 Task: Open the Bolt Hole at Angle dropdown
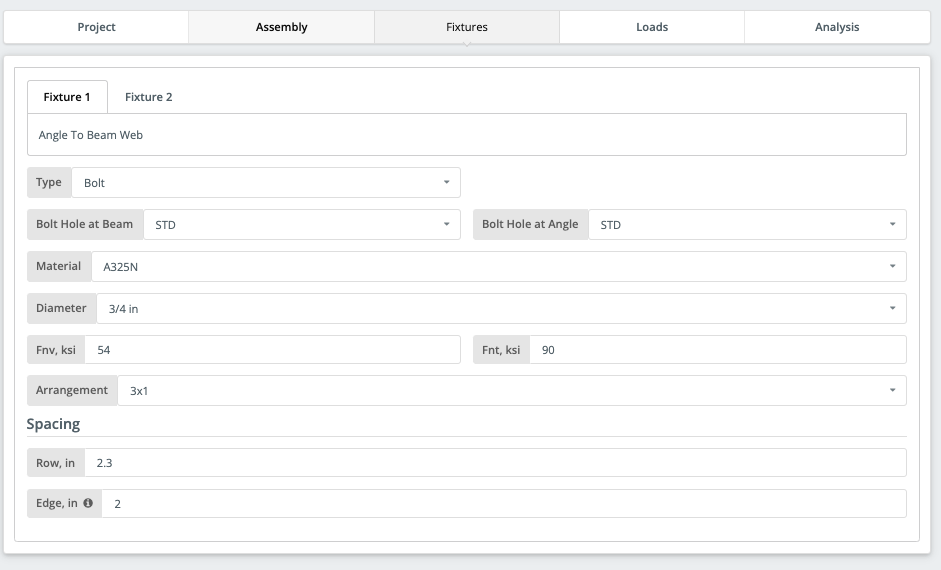747,224
